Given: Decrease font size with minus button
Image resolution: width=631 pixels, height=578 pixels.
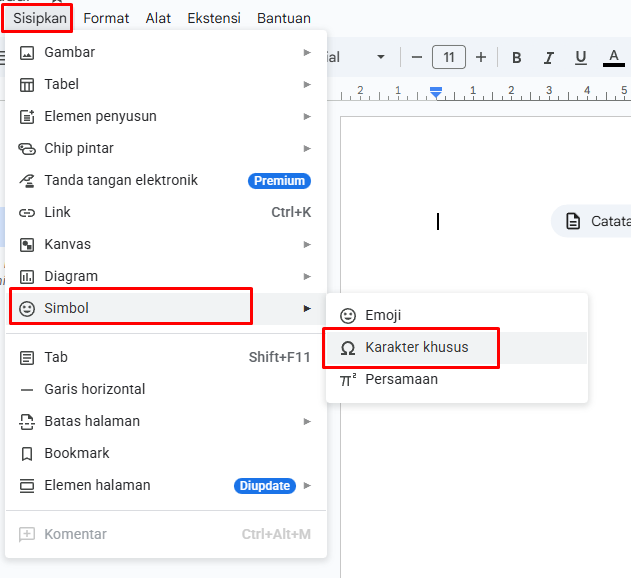Looking at the screenshot, I should click(415, 57).
